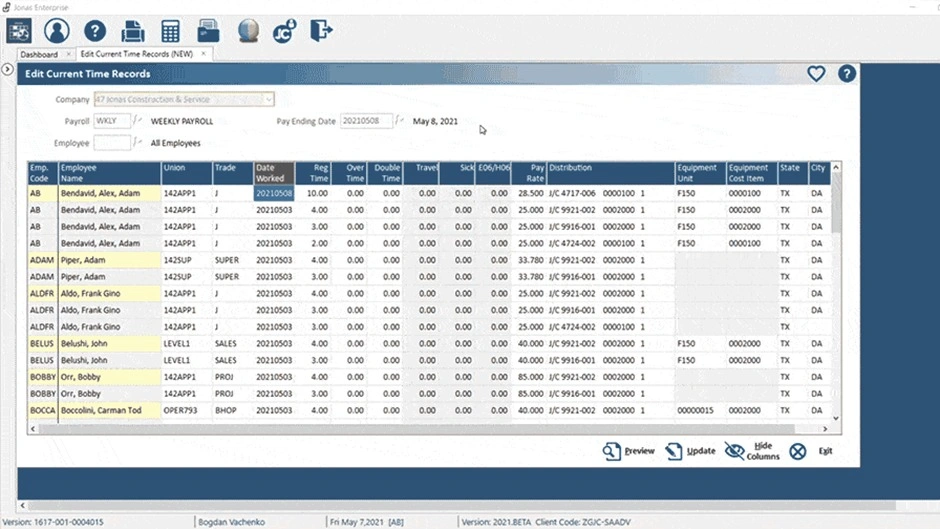This screenshot has width=940, height=529.
Task: Switch to the Dashboard tab
Action: [38, 54]
